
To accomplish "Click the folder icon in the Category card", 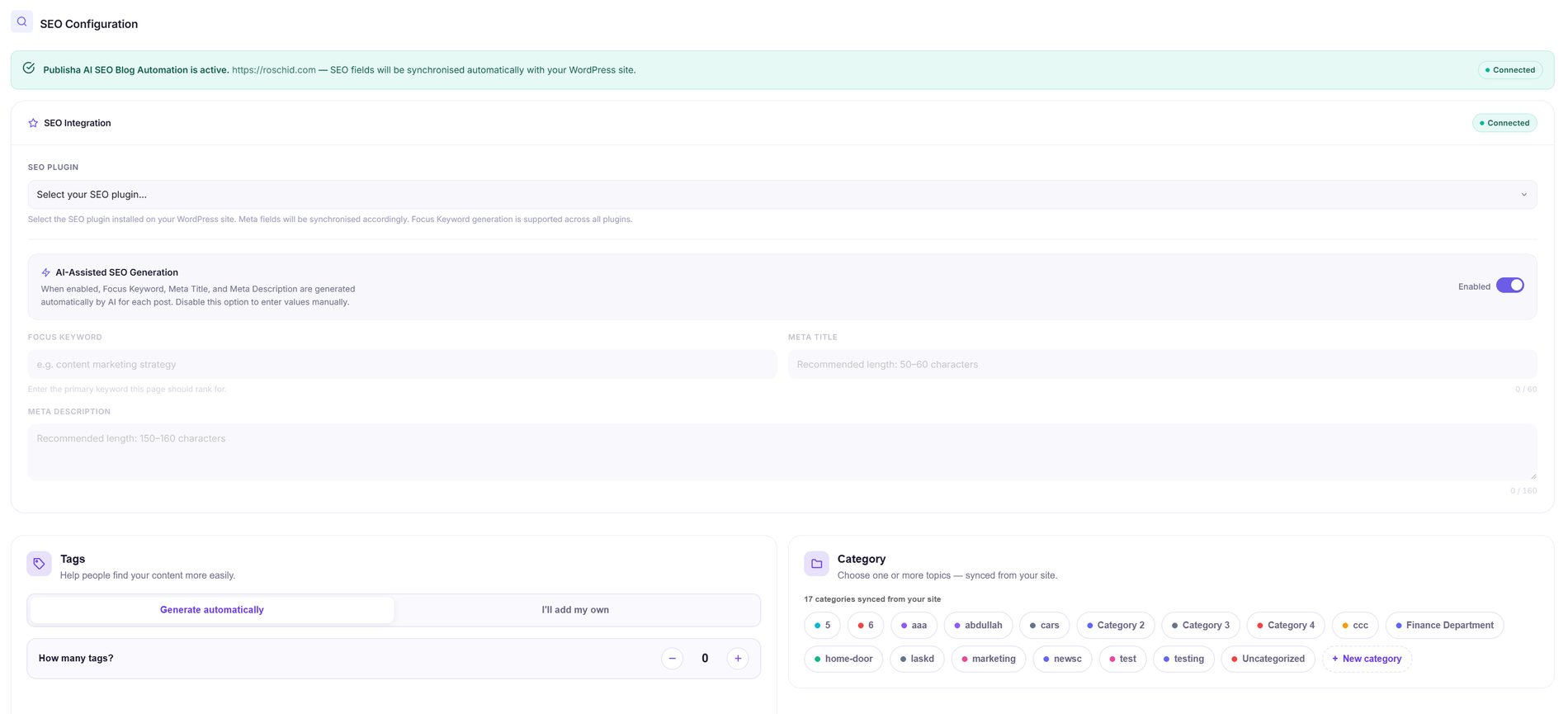I will click(816, 564).
